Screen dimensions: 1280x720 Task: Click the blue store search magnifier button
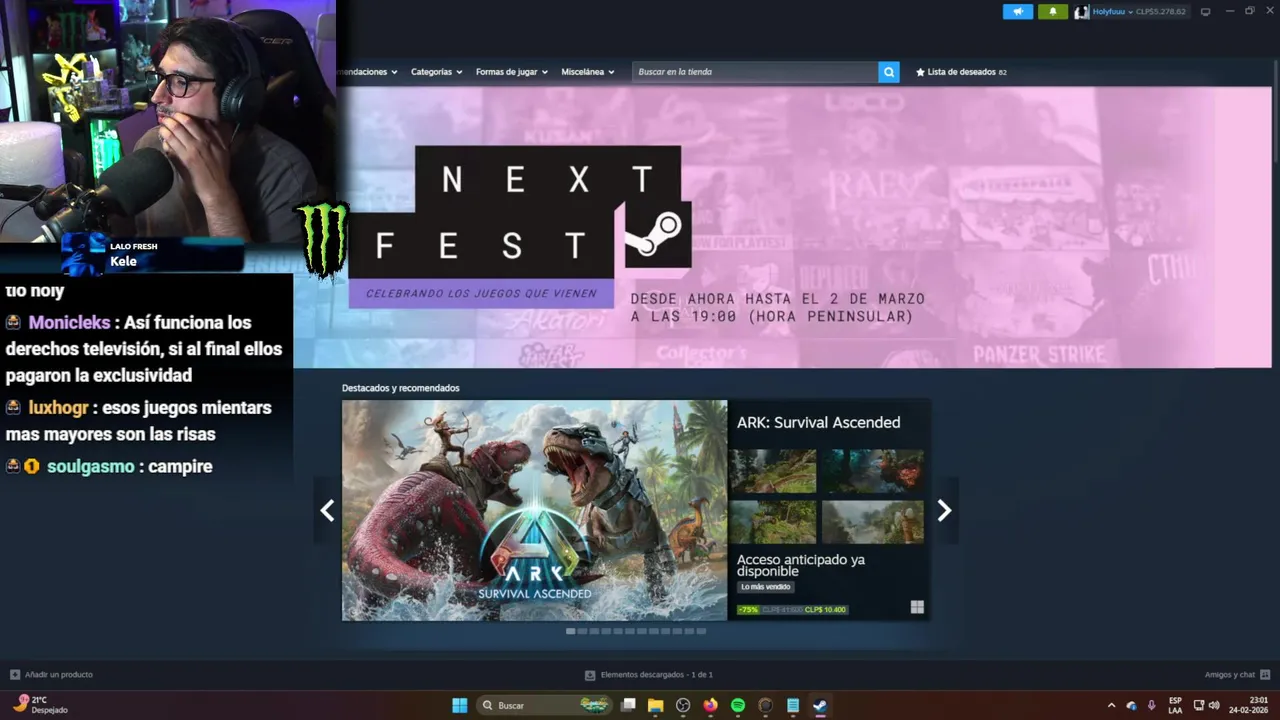(x=888, y=72)
